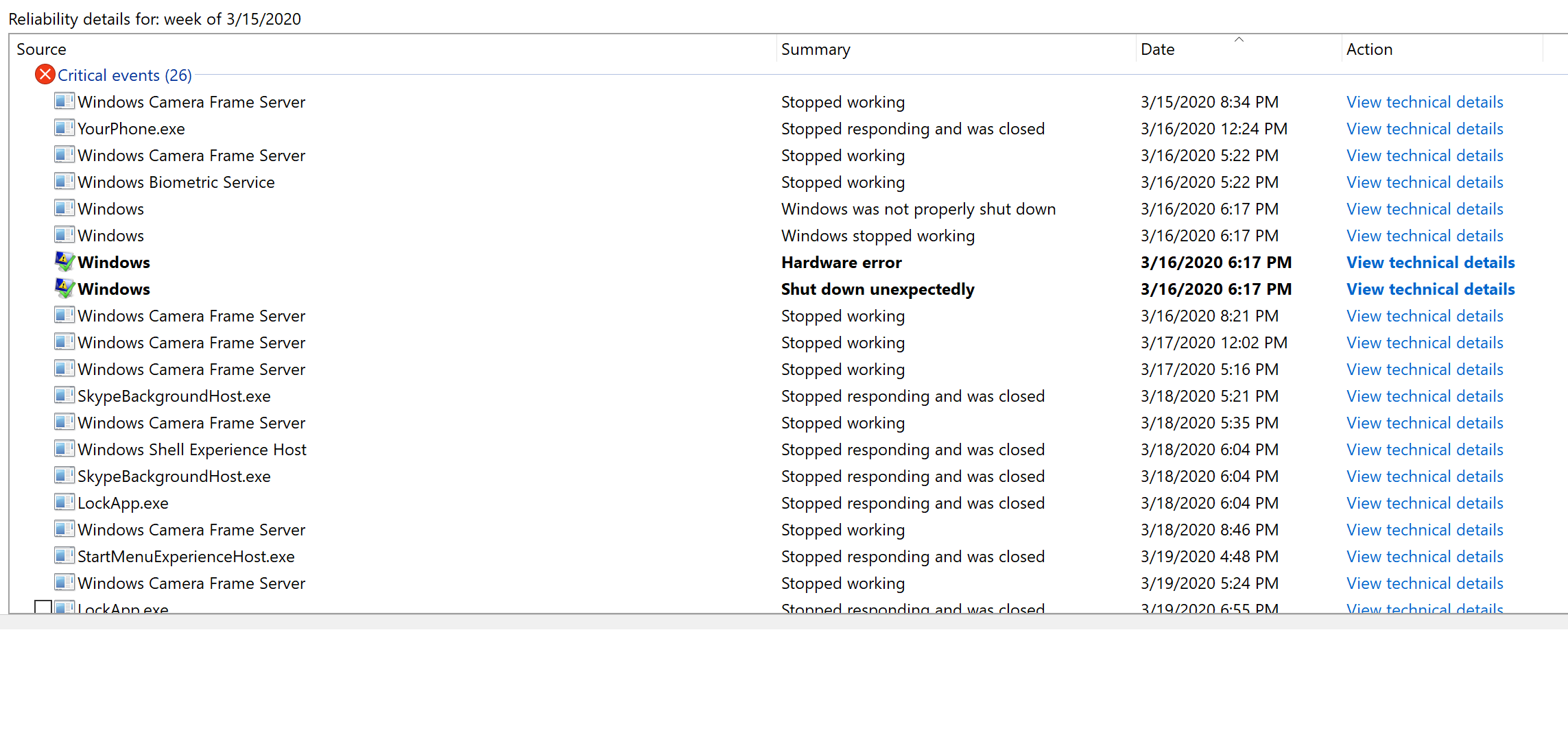Screen dimensions: 1568x750
Task: Select the 'Windows was not properly shut down' summary
Action: point(918,209)
